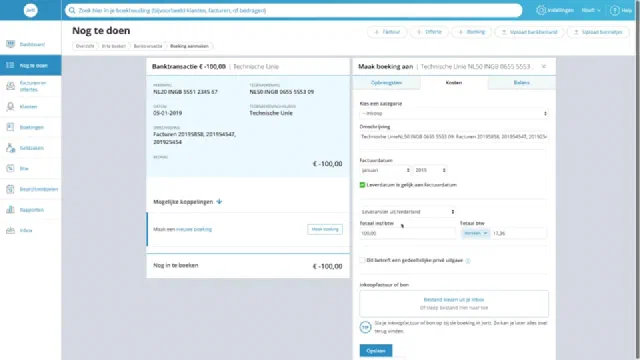Click the Jortt logo icon
Screen dimensions: 640x360
click(x=31, y=10)
